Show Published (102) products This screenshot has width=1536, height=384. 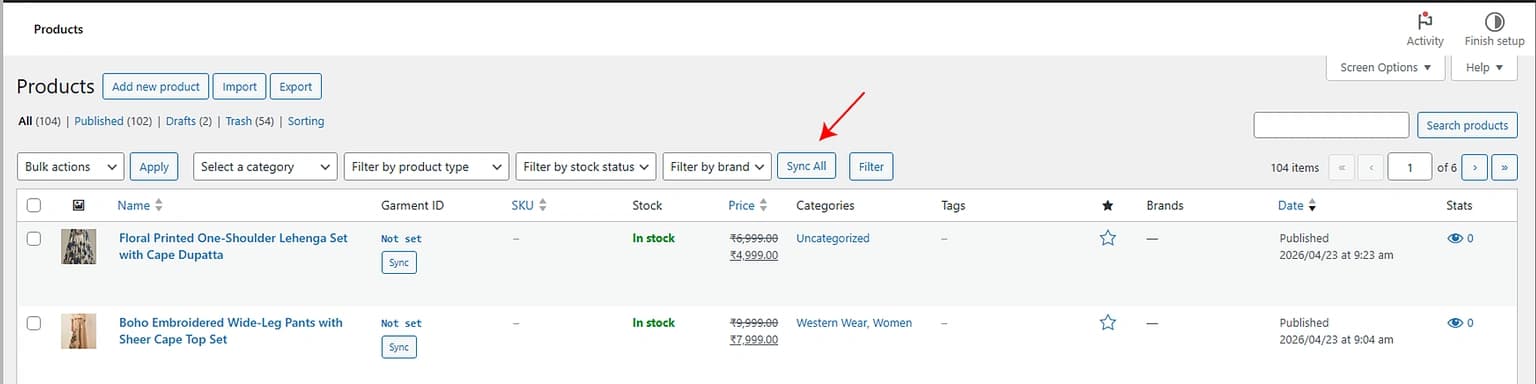(x=113, y=121)
